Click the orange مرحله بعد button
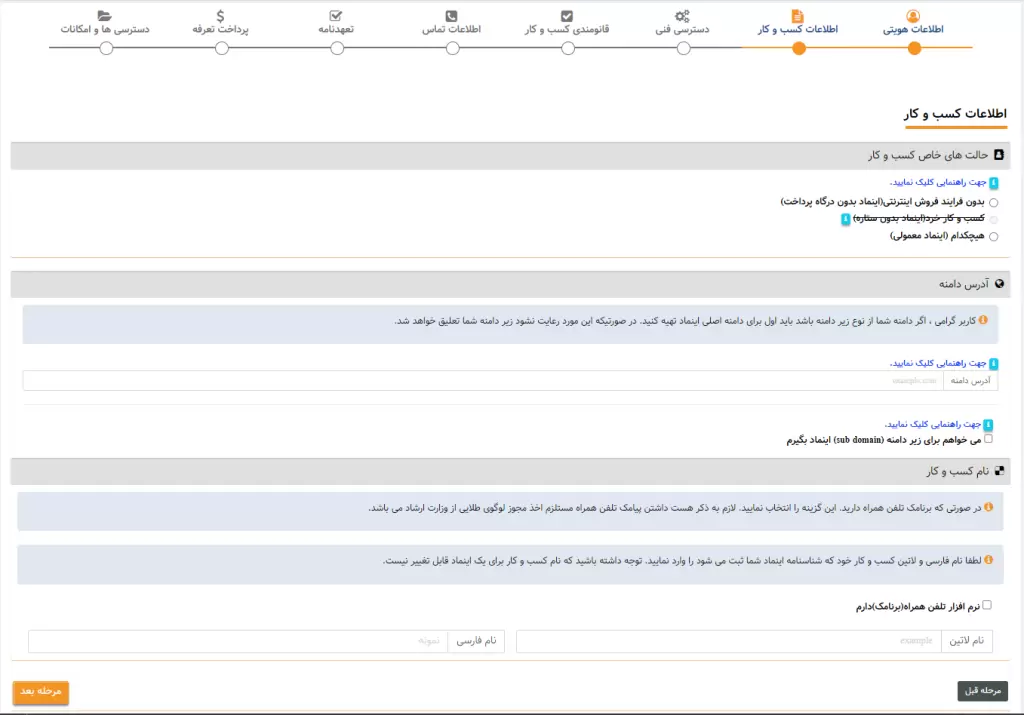Screen dimensions: 1024x715 click(x=40, y=692)
